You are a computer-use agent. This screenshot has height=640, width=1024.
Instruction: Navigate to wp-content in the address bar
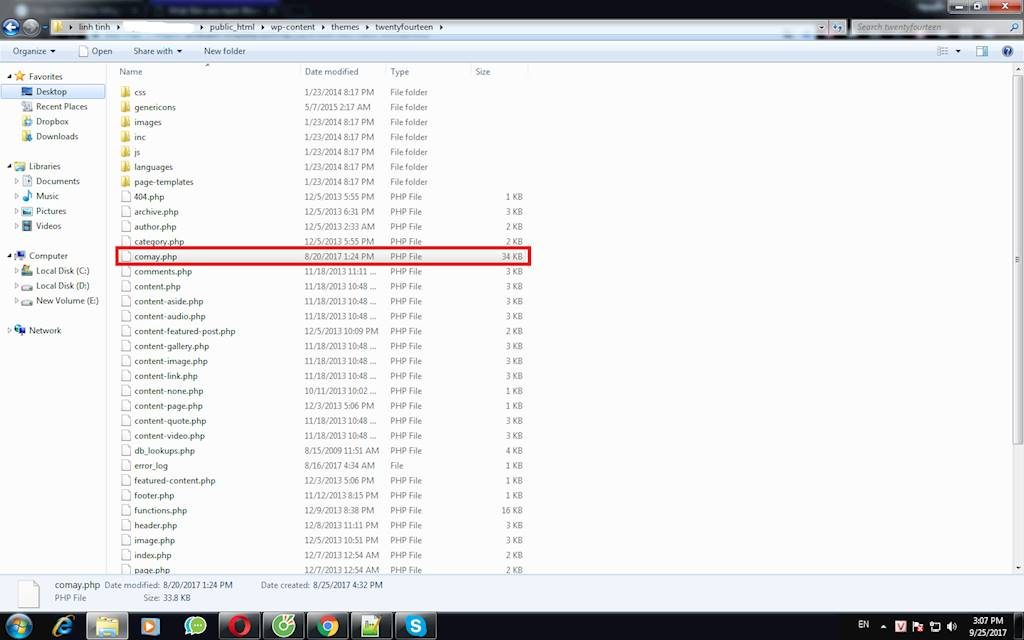[x=293, y=27]
